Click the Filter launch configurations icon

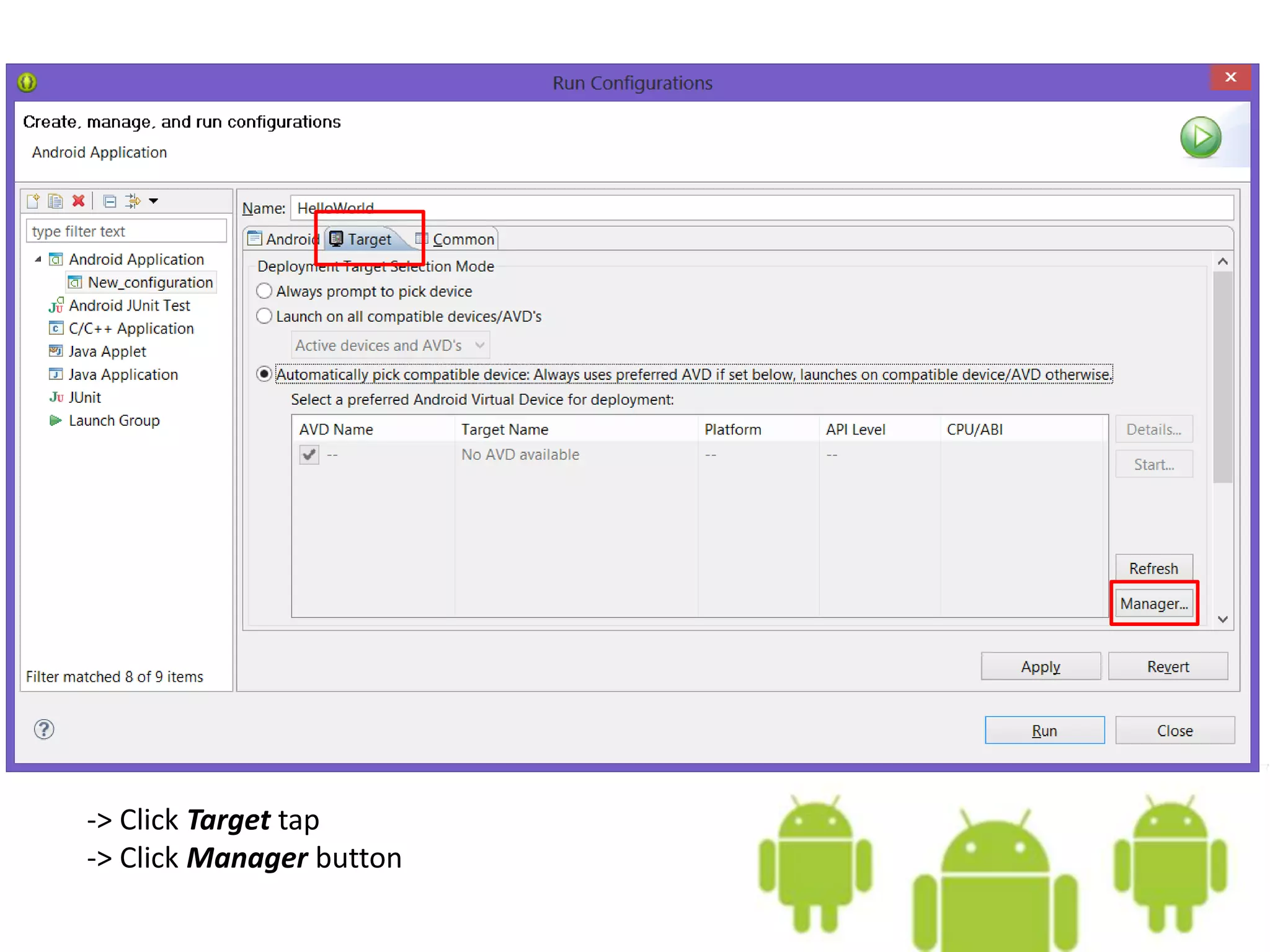133,201
